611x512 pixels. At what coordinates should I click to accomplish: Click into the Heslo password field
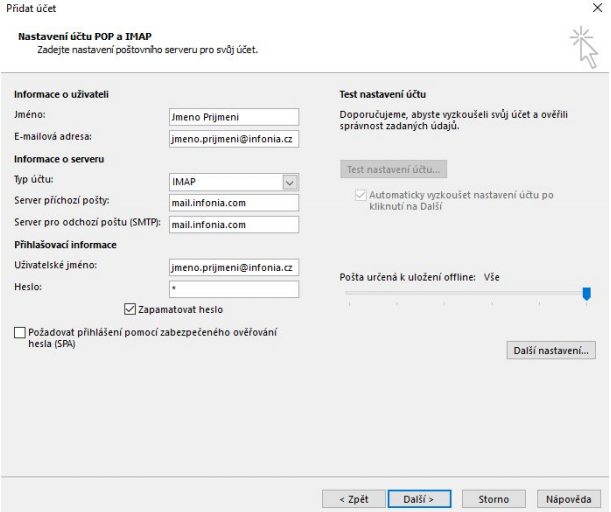[x=234, y=289]
